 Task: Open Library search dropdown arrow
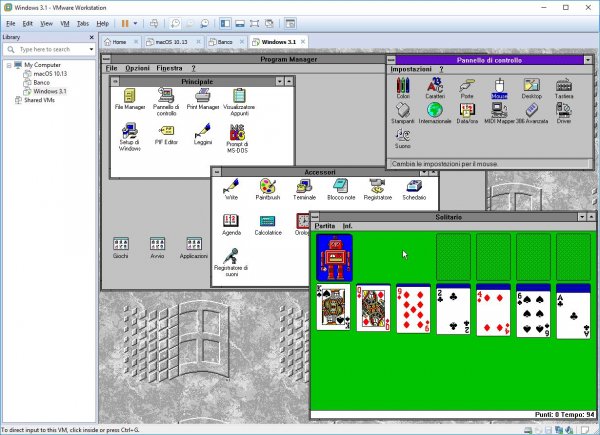[91, 49]
